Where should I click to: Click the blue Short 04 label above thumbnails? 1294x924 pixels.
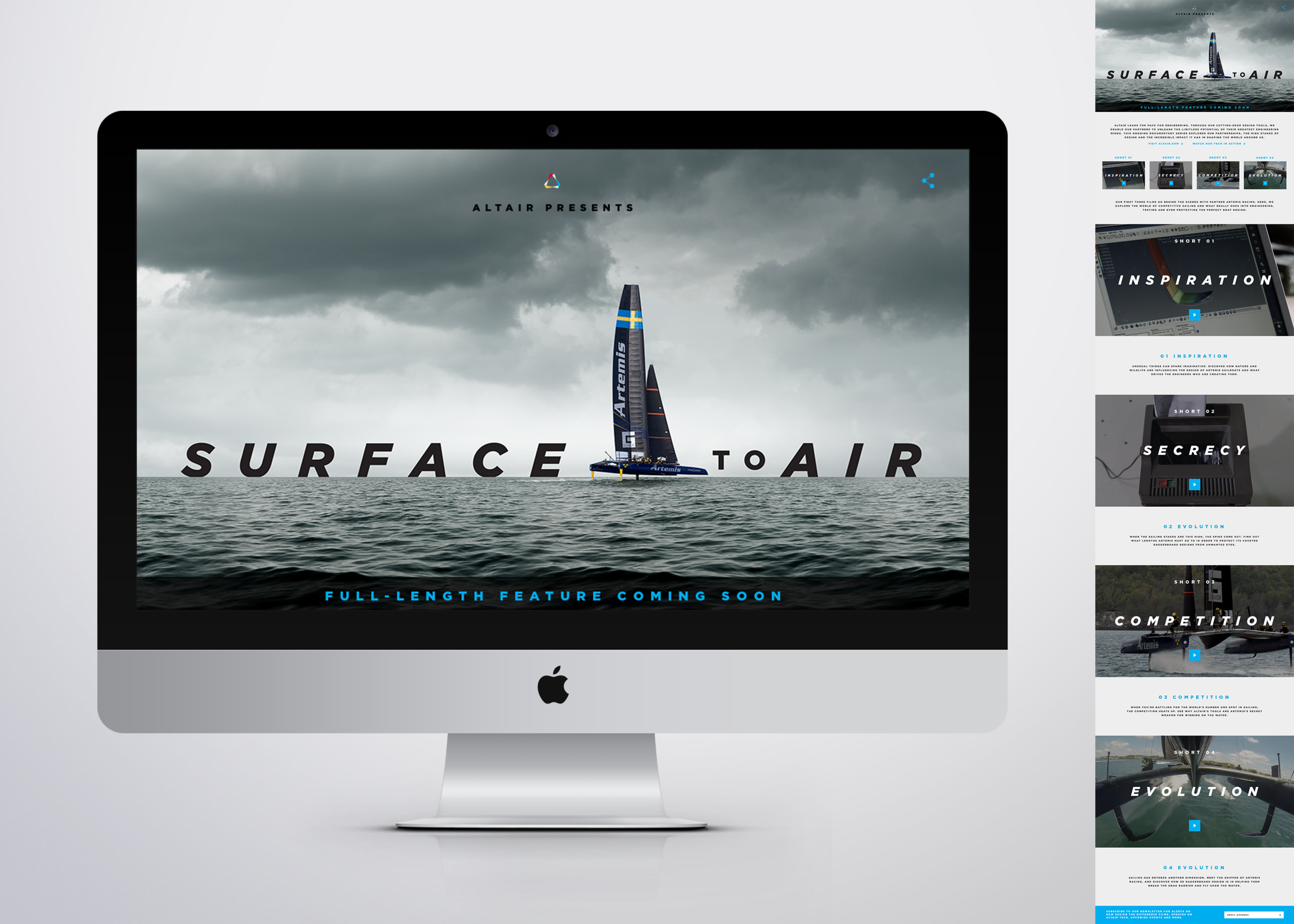point(1265,157)
